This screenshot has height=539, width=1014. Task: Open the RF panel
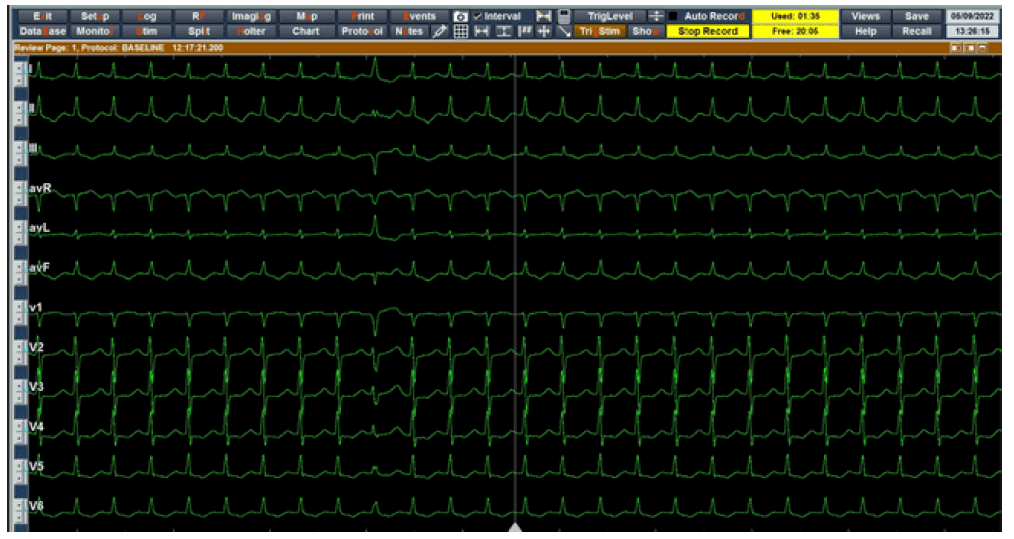[x=199, y=16]
